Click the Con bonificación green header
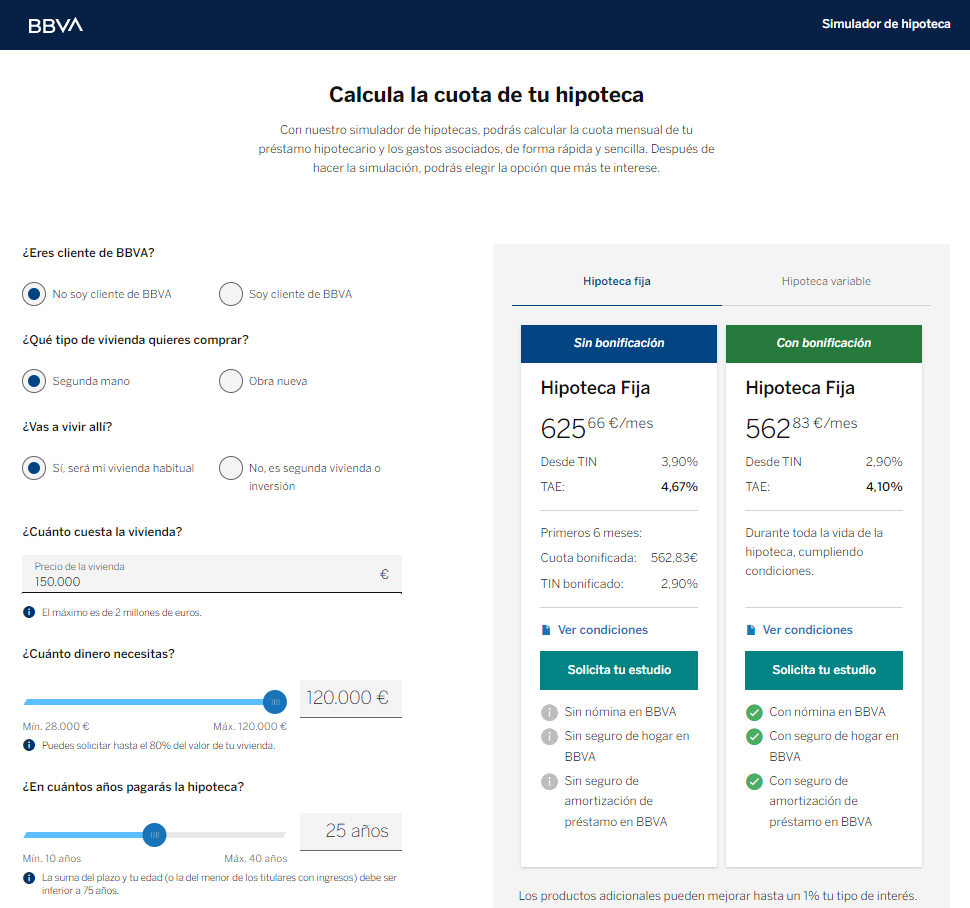Image resolution: width=970 pixels, height=908 pixels. pos(823,343)
